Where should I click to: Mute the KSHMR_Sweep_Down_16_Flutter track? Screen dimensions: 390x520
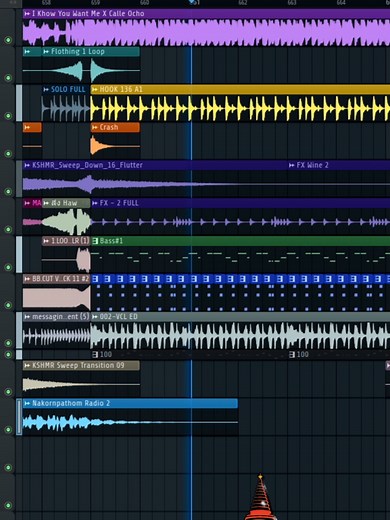[8, 191]
